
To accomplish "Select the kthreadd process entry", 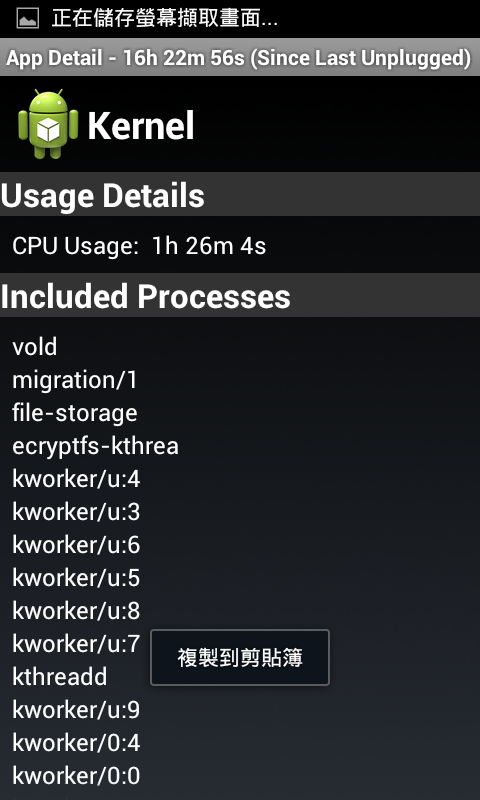I will click(60, 677).
